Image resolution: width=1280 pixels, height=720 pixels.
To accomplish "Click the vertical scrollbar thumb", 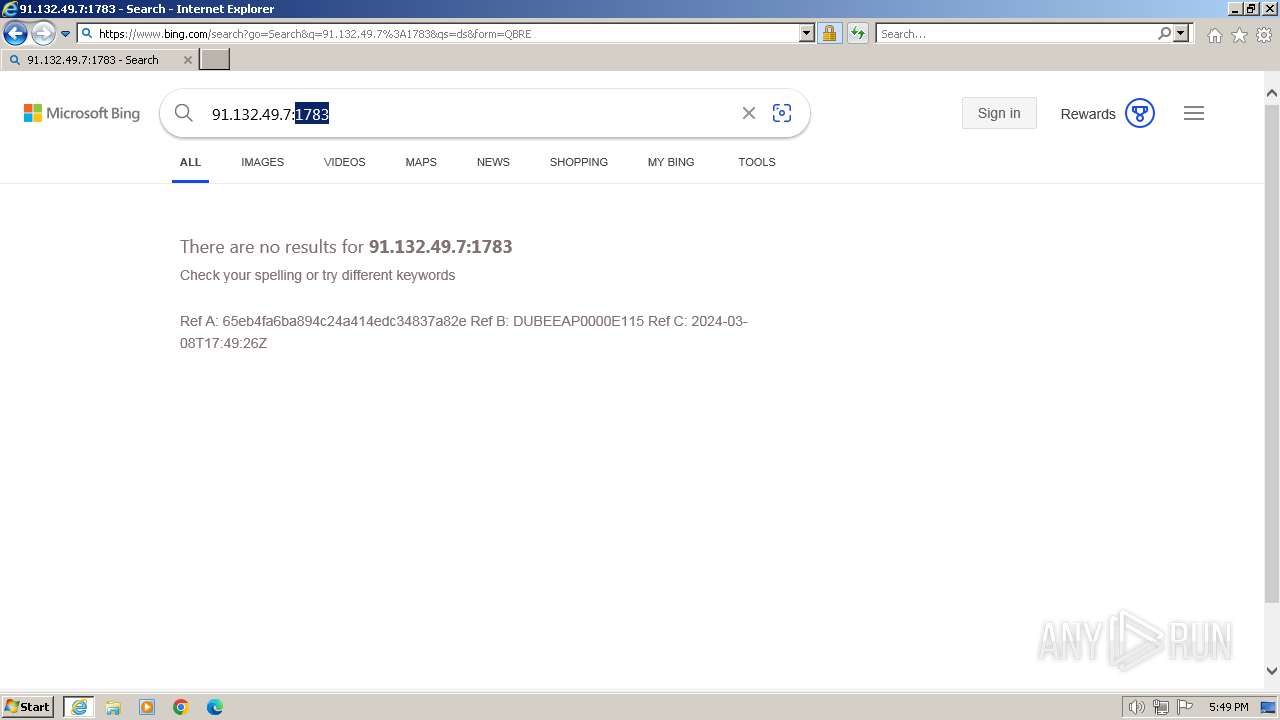I will 1272,353.
